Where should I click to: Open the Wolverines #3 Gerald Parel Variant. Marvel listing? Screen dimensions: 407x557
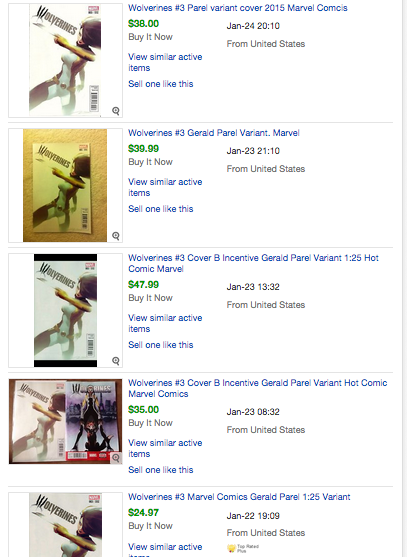214,133
